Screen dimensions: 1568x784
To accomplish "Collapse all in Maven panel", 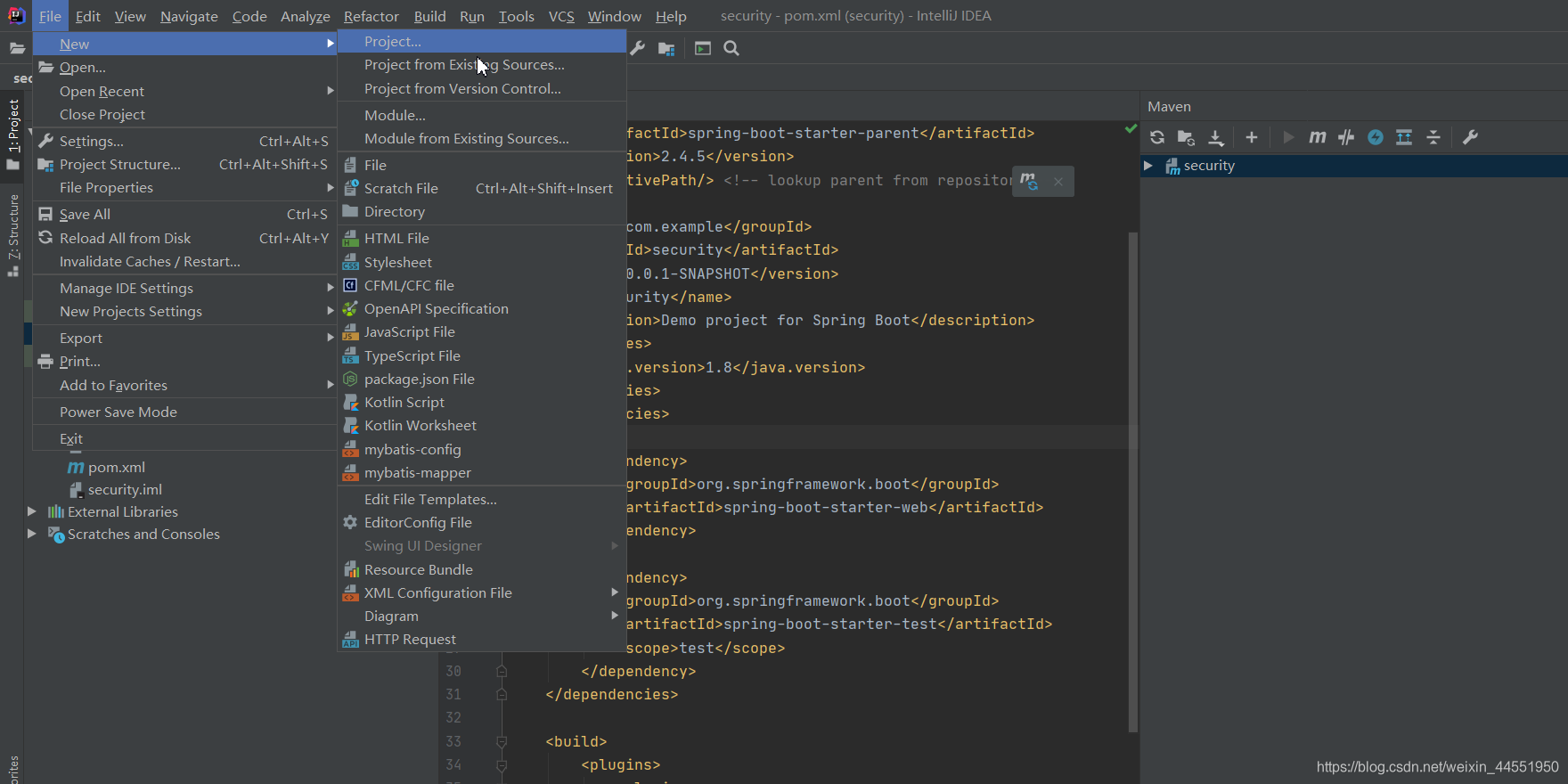I will point(1433,137).
